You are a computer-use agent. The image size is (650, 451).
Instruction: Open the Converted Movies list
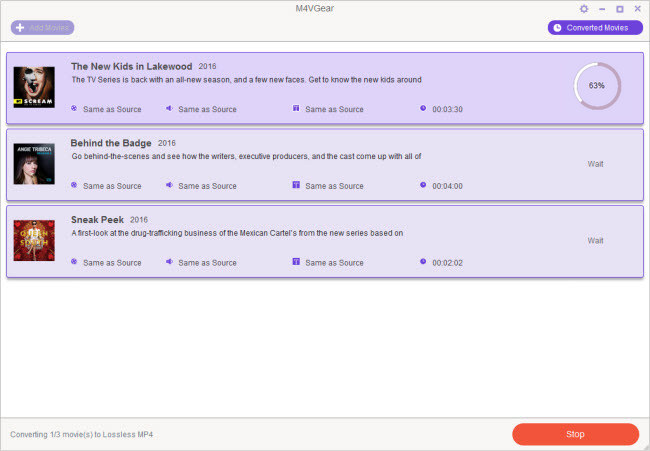tap(595, 28)
